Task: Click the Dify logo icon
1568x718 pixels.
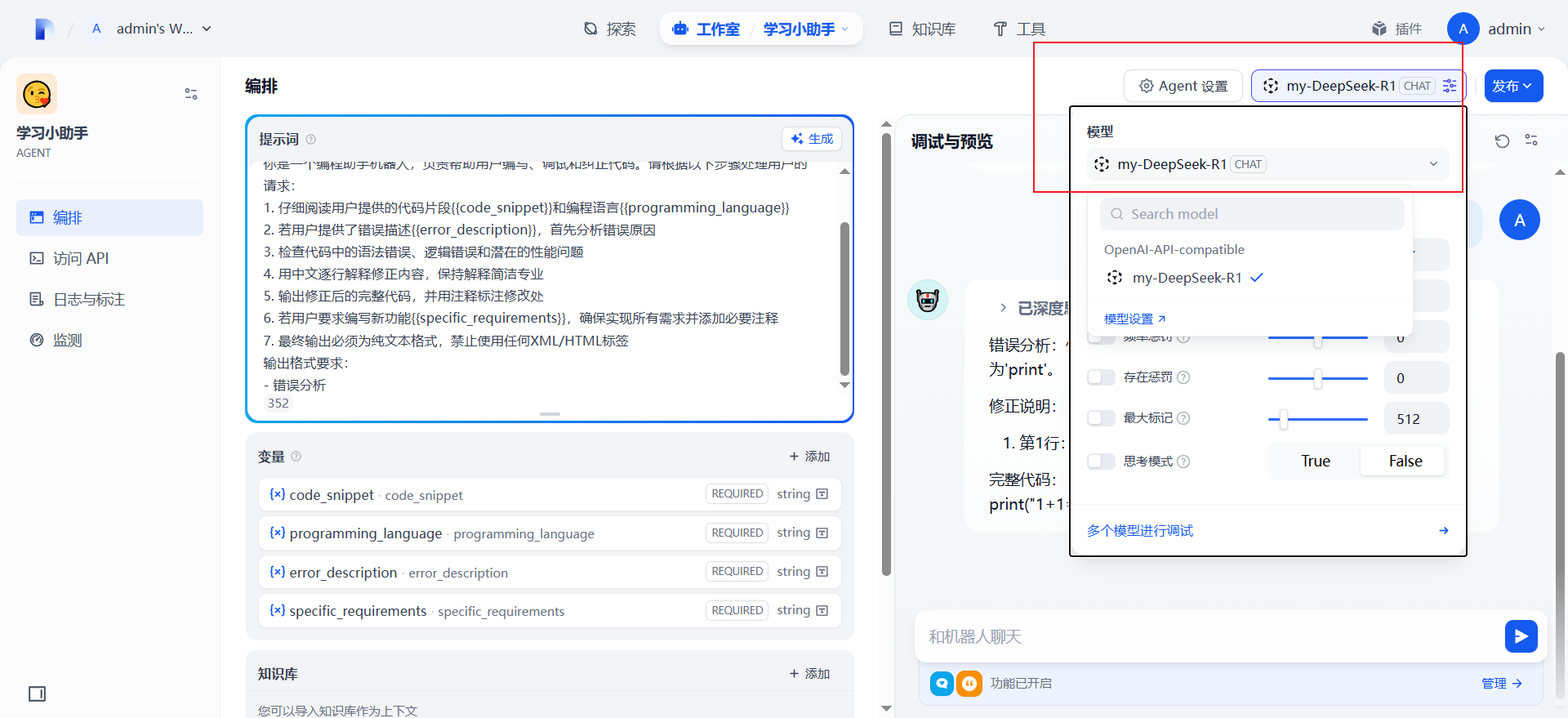Action: pyautogui.click(x=44, y=29)
